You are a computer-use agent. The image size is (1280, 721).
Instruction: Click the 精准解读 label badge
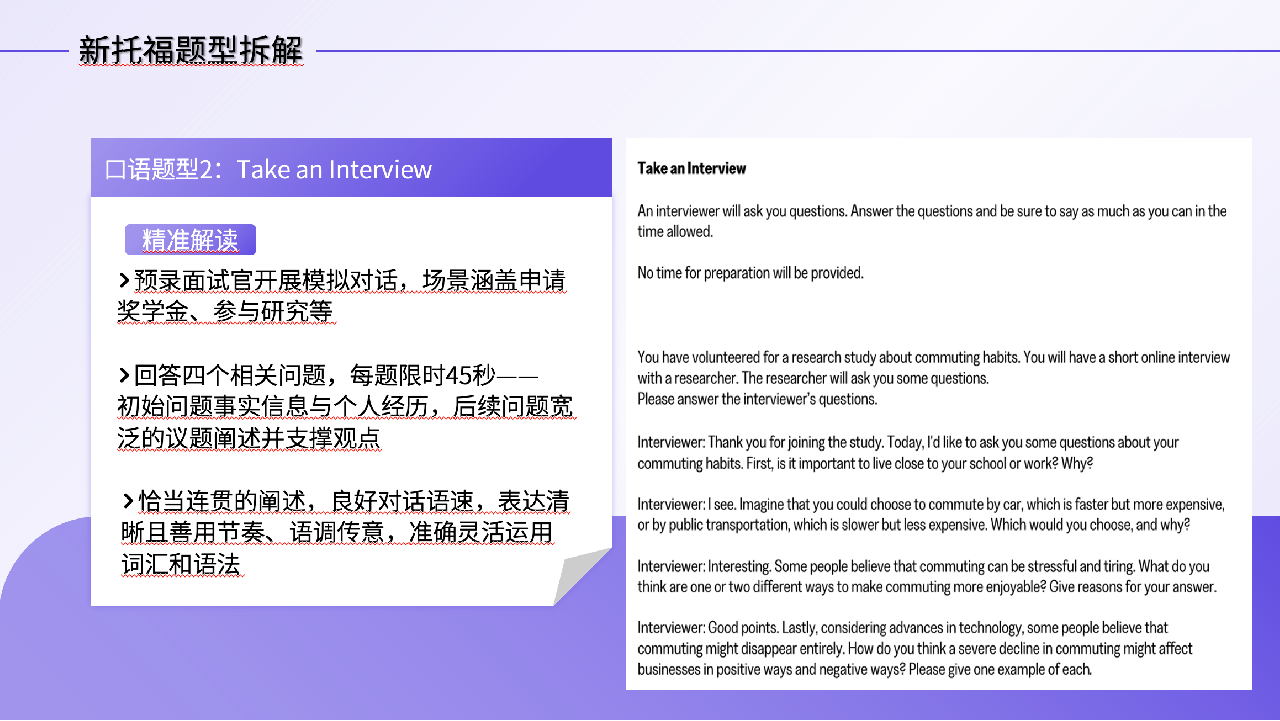point(190,240)
